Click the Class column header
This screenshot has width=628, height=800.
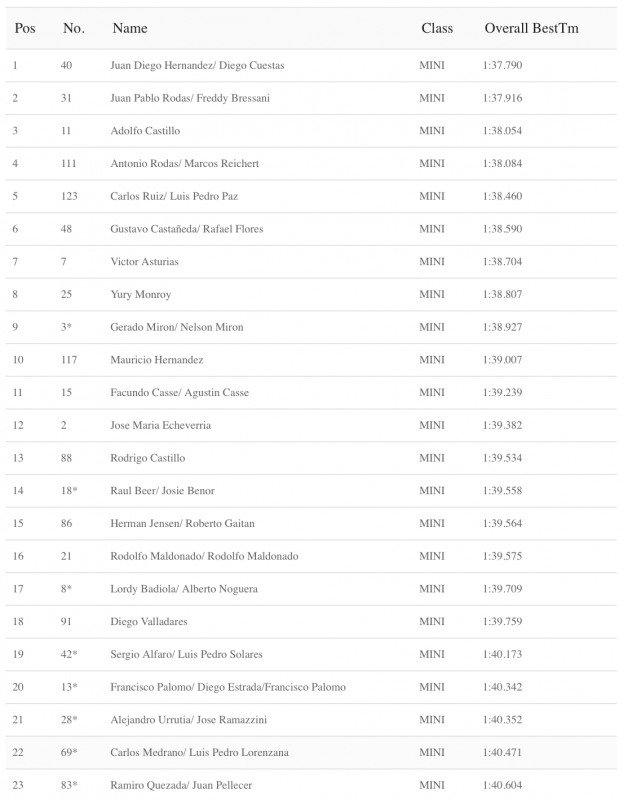click(437, 29)
